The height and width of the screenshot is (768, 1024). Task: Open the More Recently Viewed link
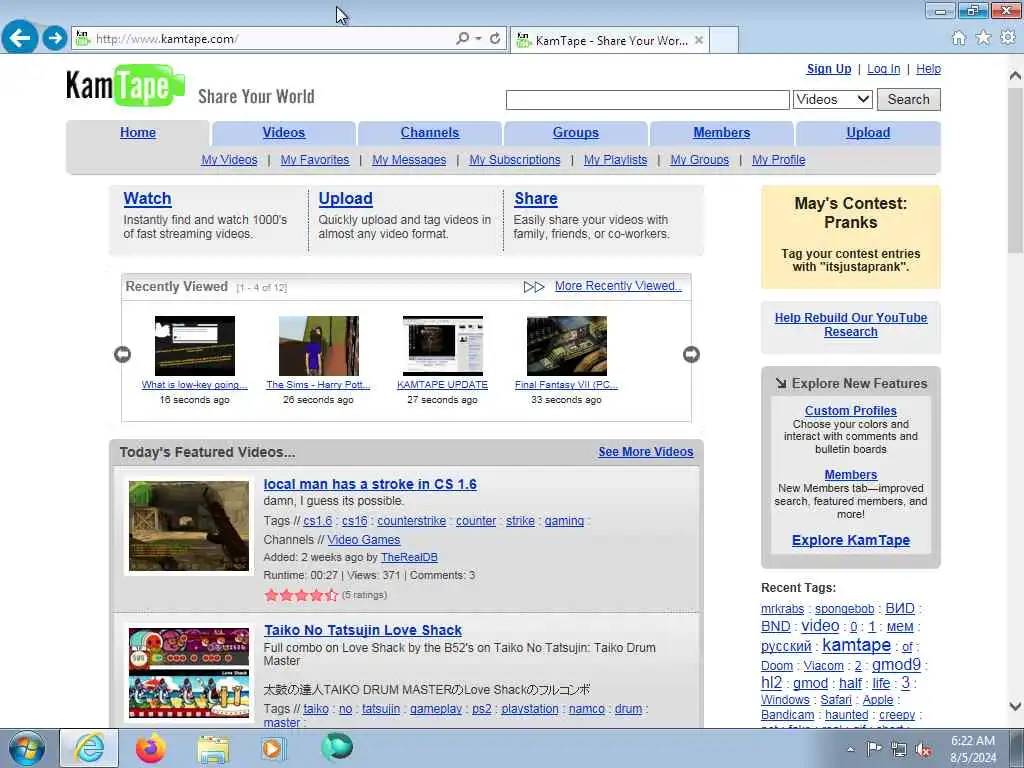pyautogui.click(x=618, y=286)
